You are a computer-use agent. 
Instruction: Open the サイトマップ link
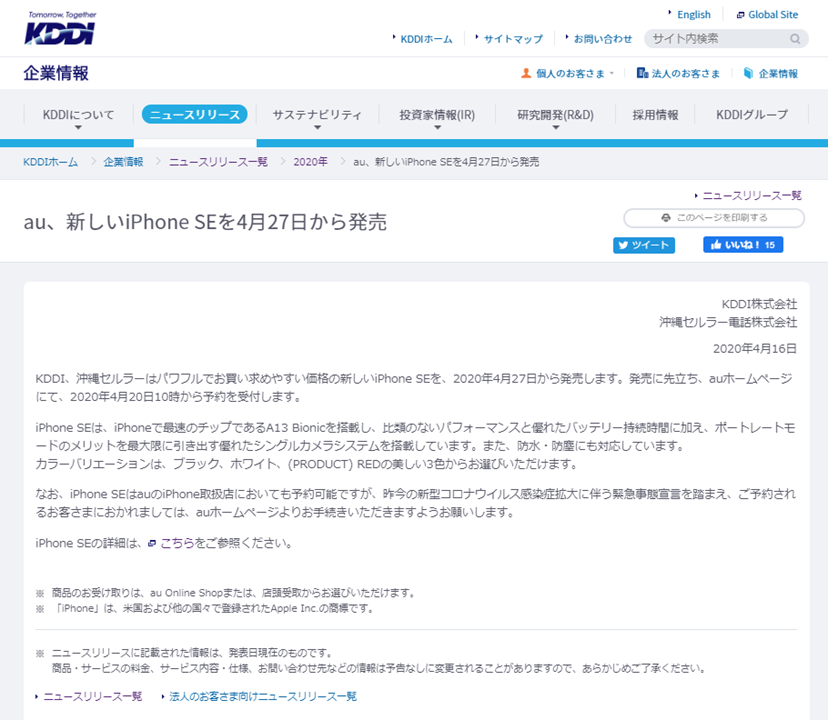(x=513, y=39)
